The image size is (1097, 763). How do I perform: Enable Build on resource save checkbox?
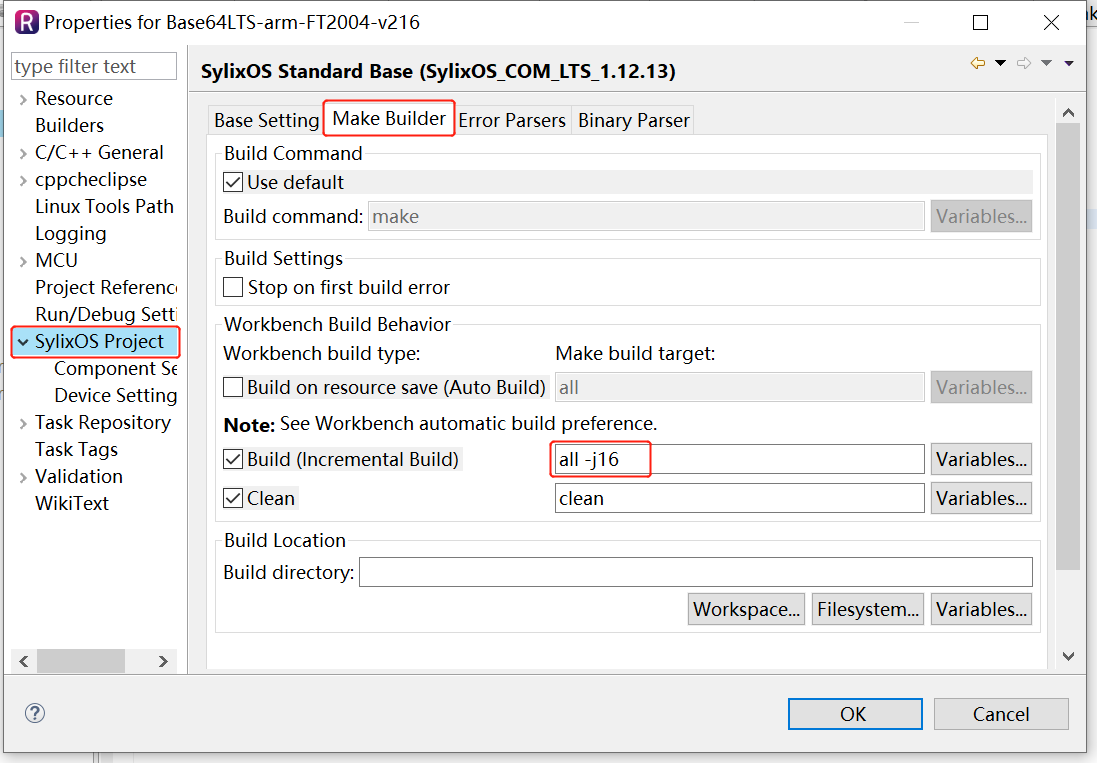233,387
